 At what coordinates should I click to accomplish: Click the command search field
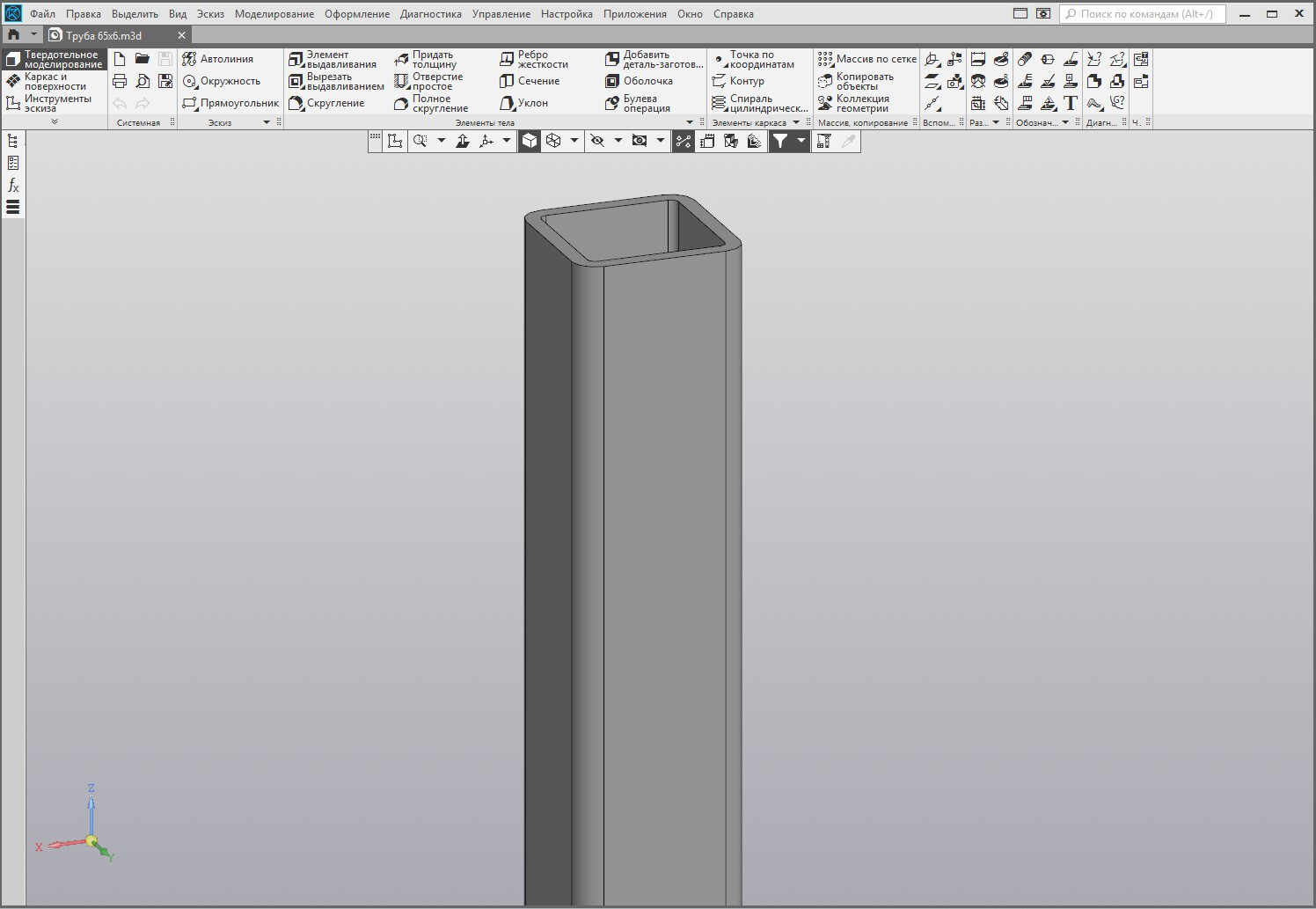click(1143, 14)
